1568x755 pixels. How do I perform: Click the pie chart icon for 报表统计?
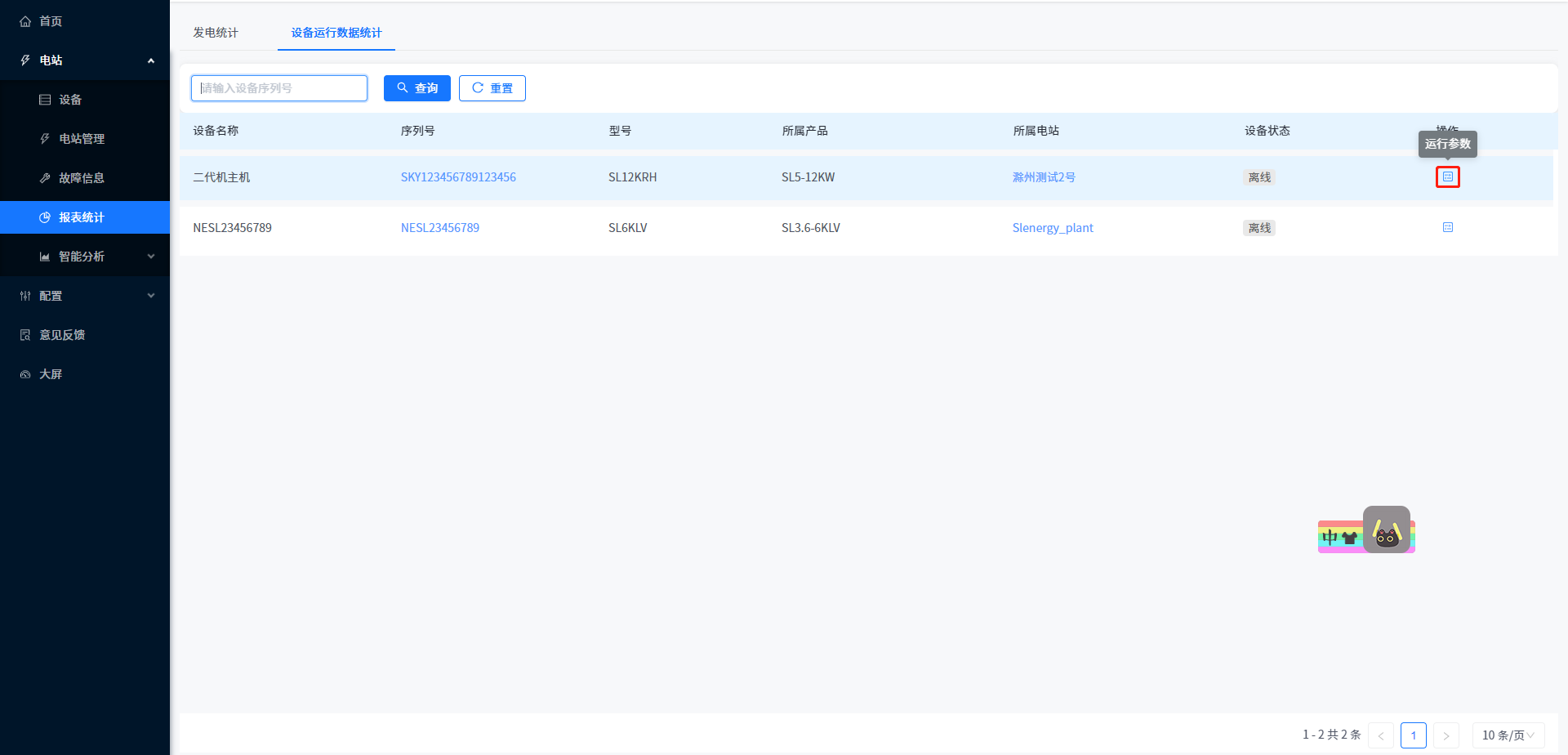(x=45, y=217)
